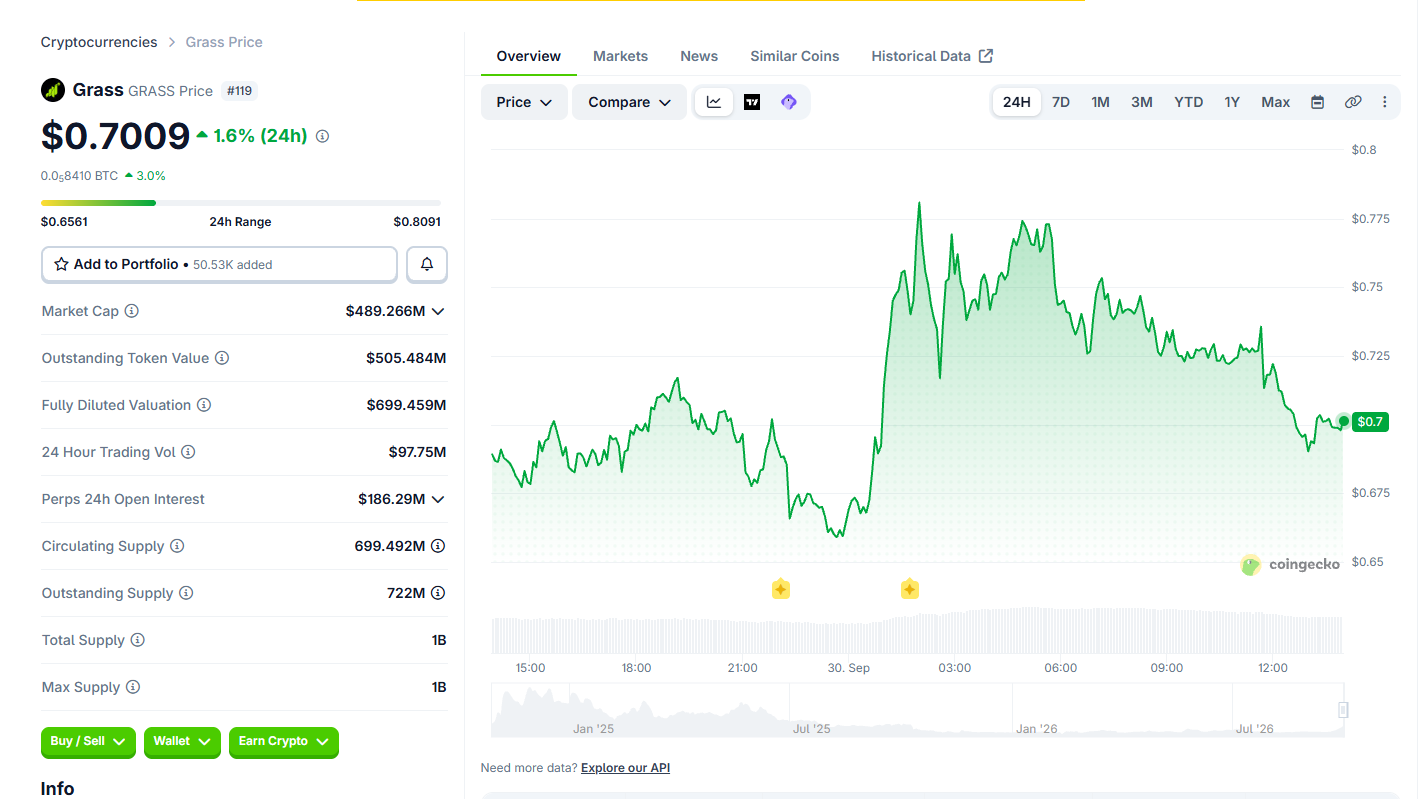Show Outstanding Token Value info icon

pyautogui.click(x=222, y=358)
